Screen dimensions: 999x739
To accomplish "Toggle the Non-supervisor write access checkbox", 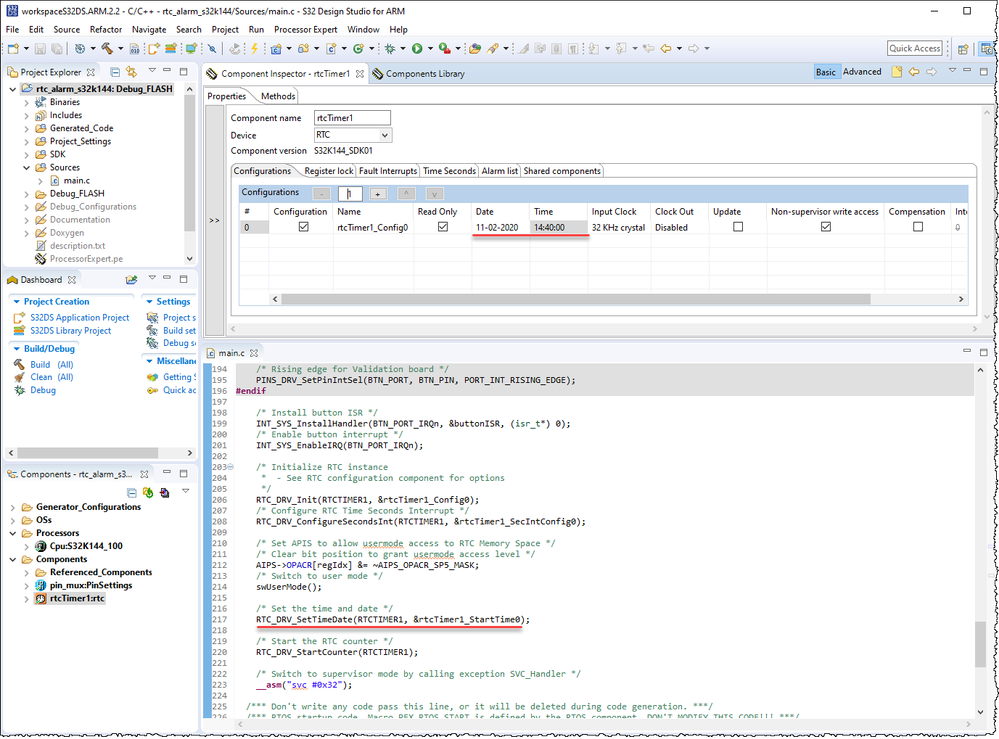I will pyautogui.click(x=825, y=227).
